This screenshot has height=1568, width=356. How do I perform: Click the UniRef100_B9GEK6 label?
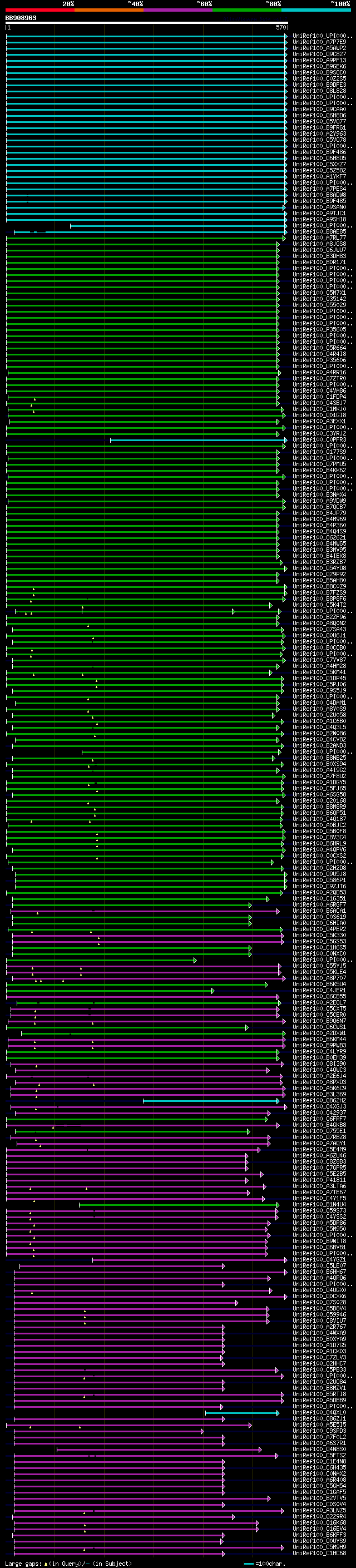pos(319,66)
